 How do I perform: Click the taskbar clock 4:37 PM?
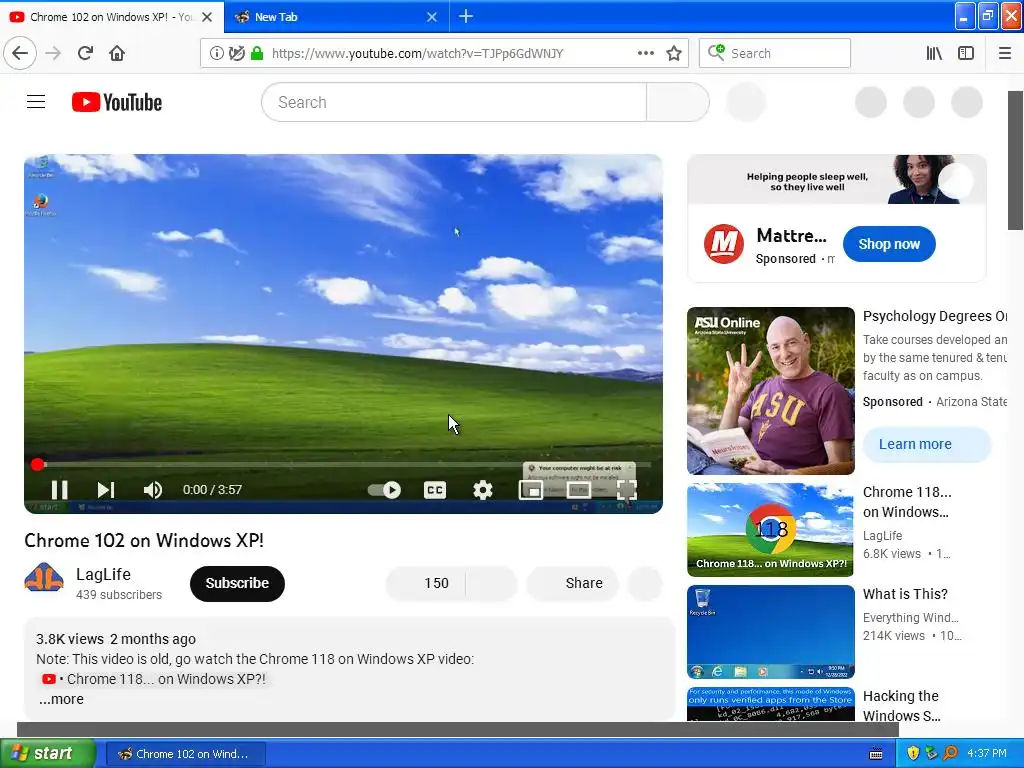pyautogui.click(x=987, y=754)
